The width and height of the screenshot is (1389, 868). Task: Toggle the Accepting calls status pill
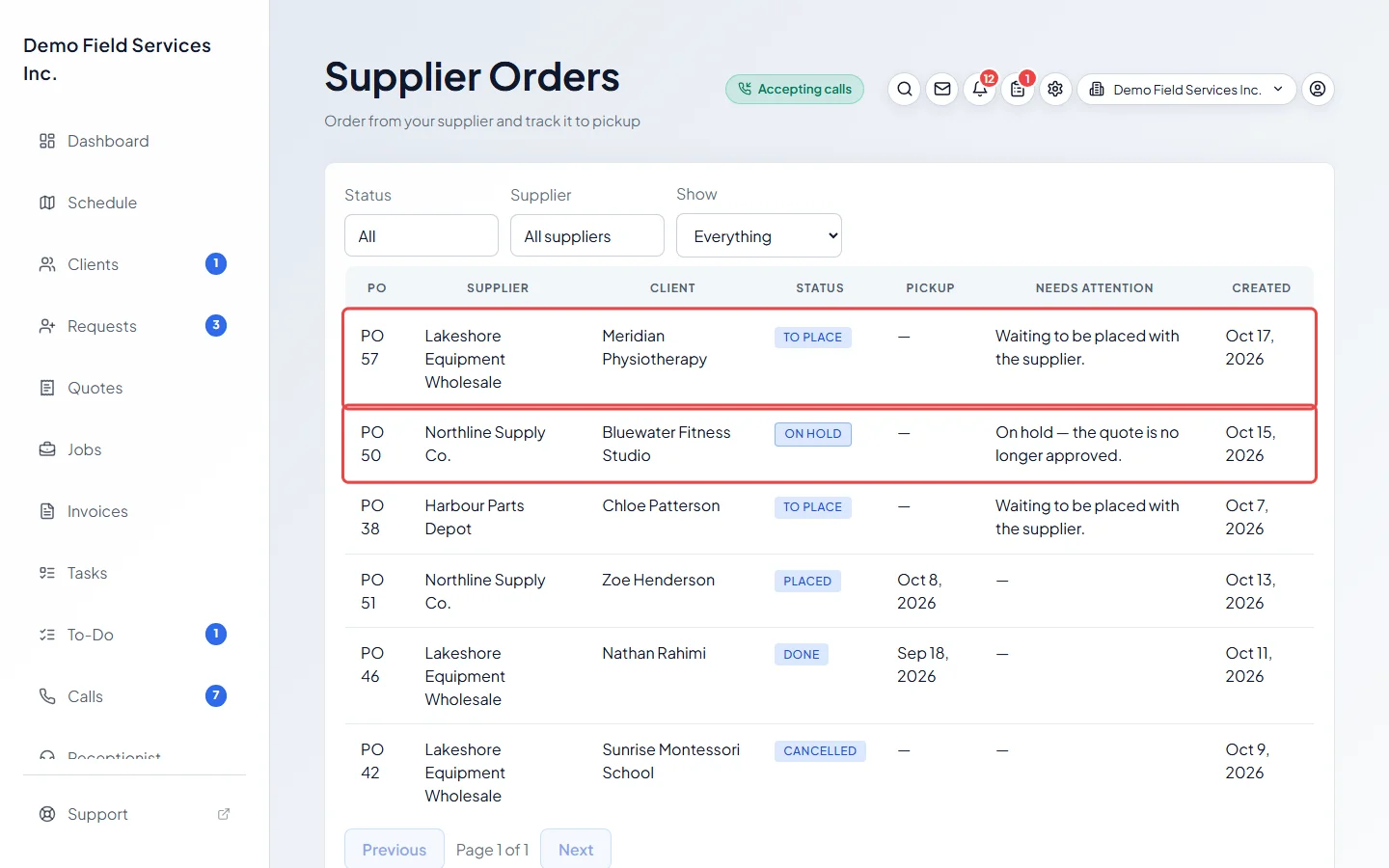pos(795,90)
